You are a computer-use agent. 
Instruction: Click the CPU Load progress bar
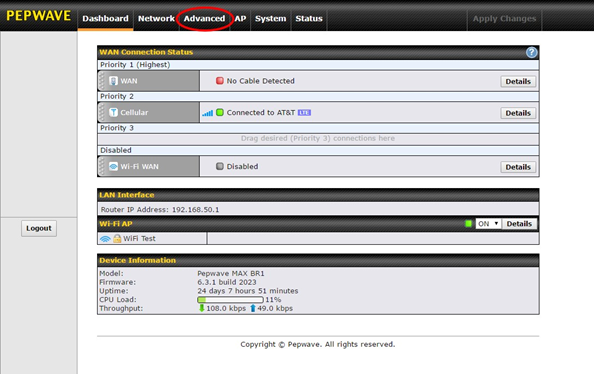pyautogui.click(x=230, y=300)
